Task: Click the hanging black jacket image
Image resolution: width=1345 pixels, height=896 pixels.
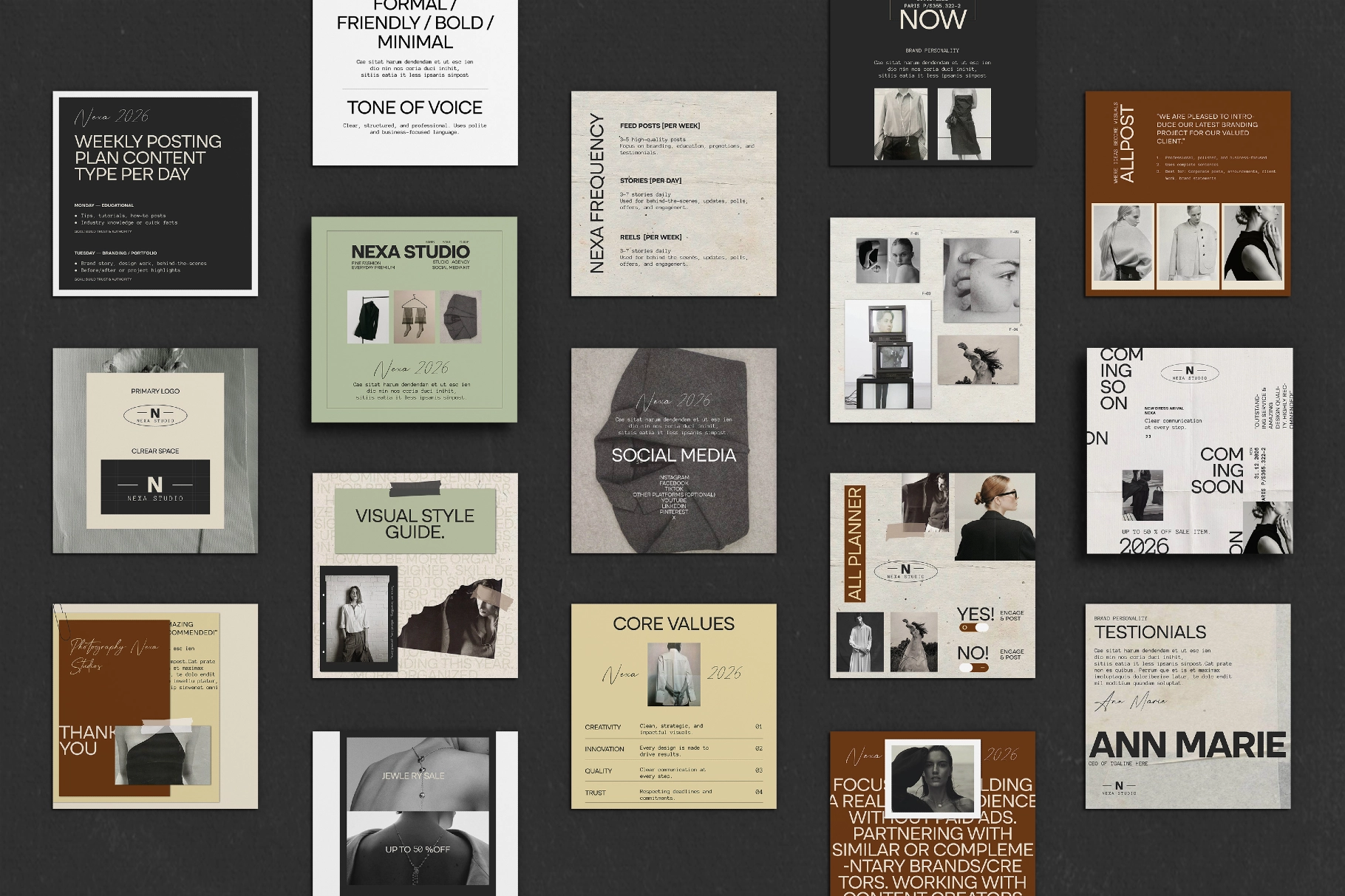Action: tap(368, 316)
